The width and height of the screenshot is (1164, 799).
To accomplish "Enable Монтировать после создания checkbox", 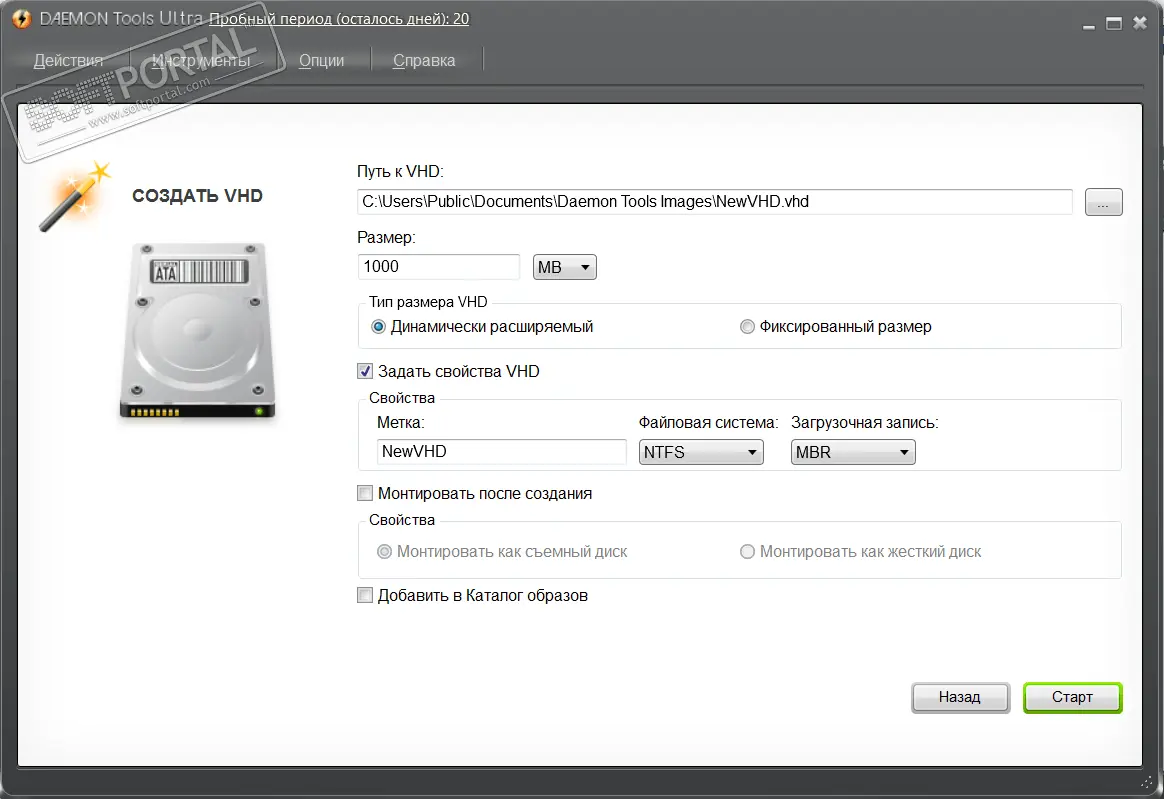I will pyautogui.click(x=365, y=493).
